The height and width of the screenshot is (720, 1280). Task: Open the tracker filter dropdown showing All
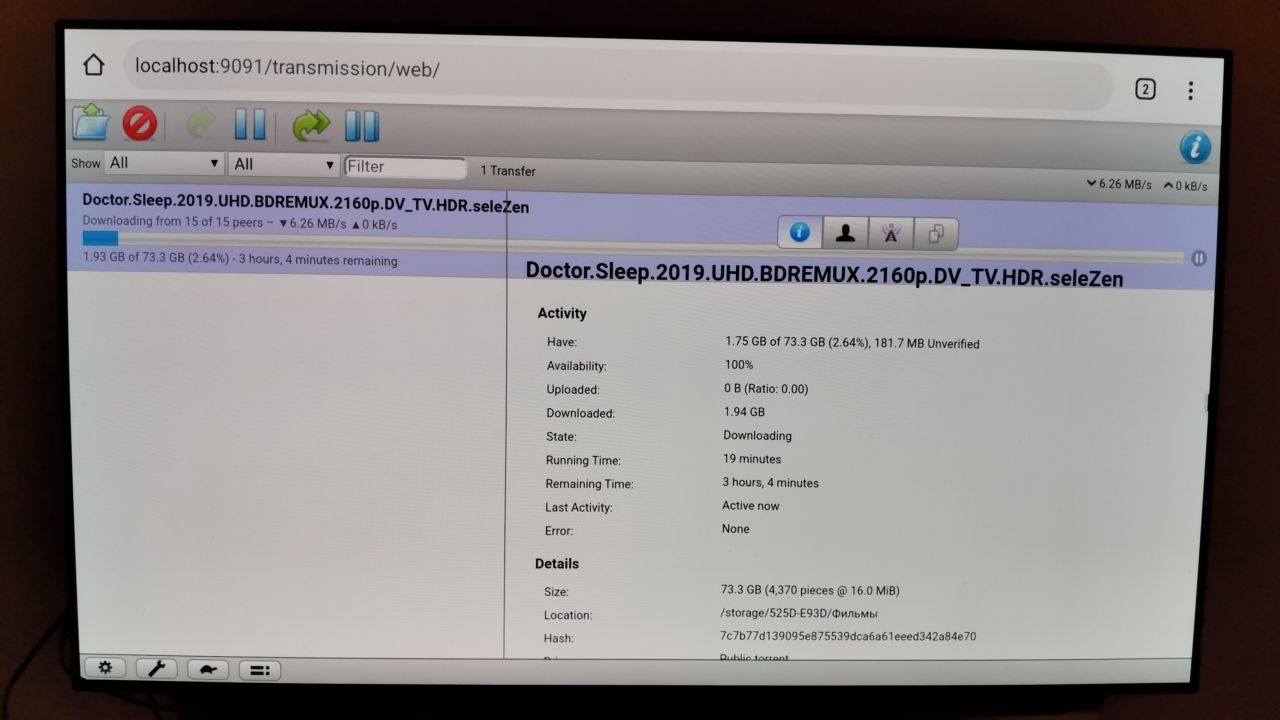pyautogui.click(x=284, y=164)
